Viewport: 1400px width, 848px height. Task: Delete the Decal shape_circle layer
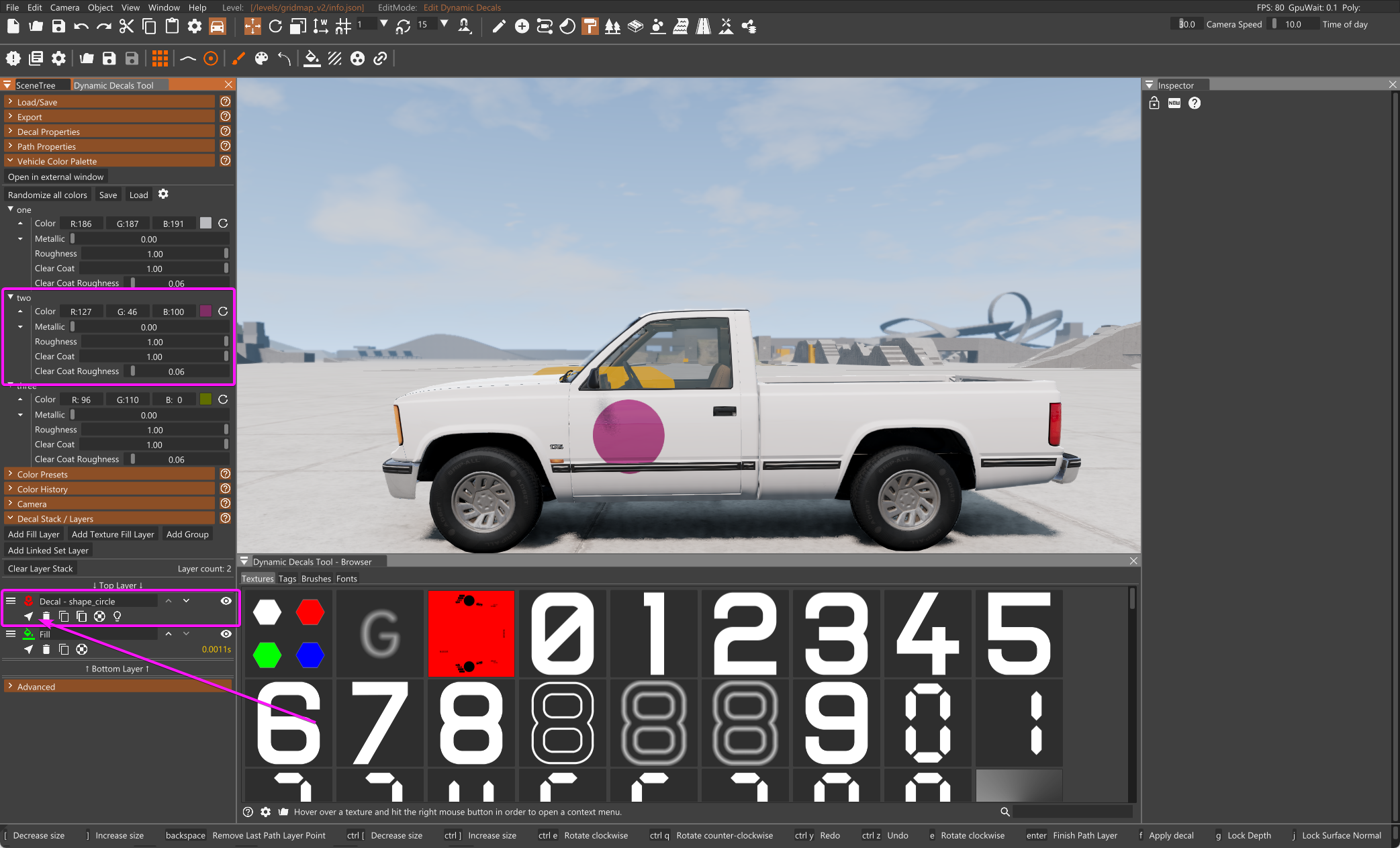[x=46, y=616]
